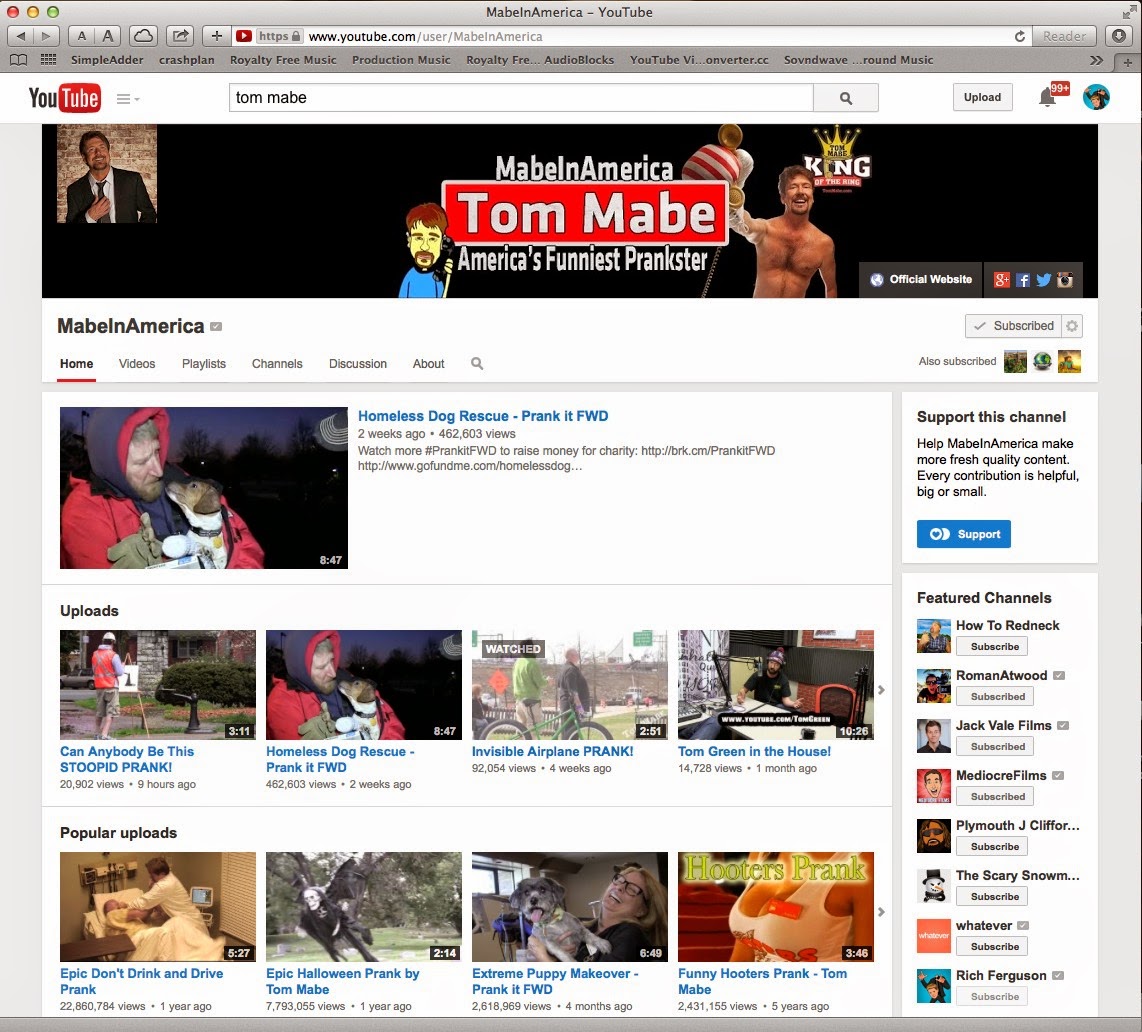Toggle Subscribed for MediocreFilms

coord(997,797)
